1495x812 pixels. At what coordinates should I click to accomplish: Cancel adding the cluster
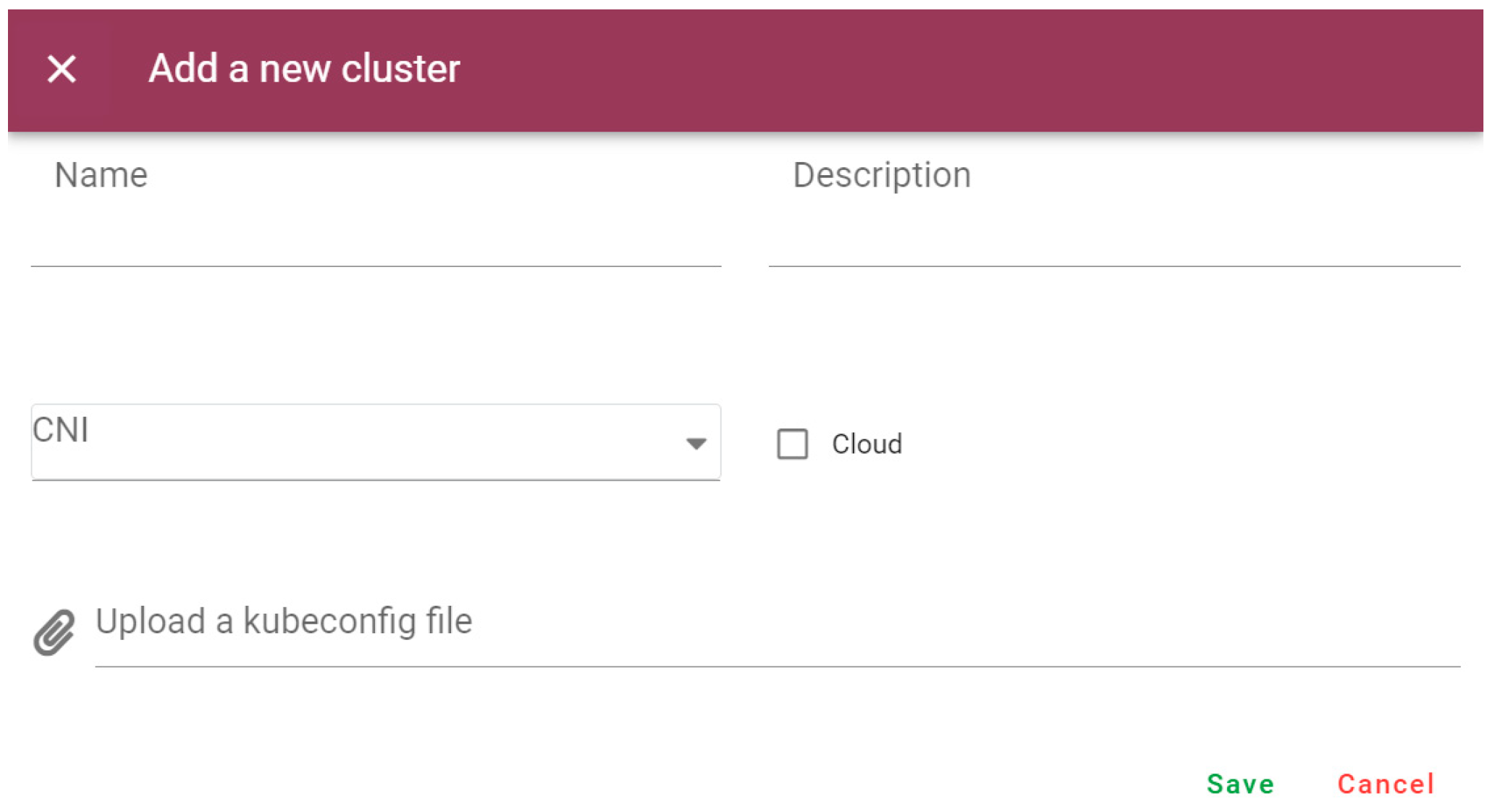(x=1385, y=784)
